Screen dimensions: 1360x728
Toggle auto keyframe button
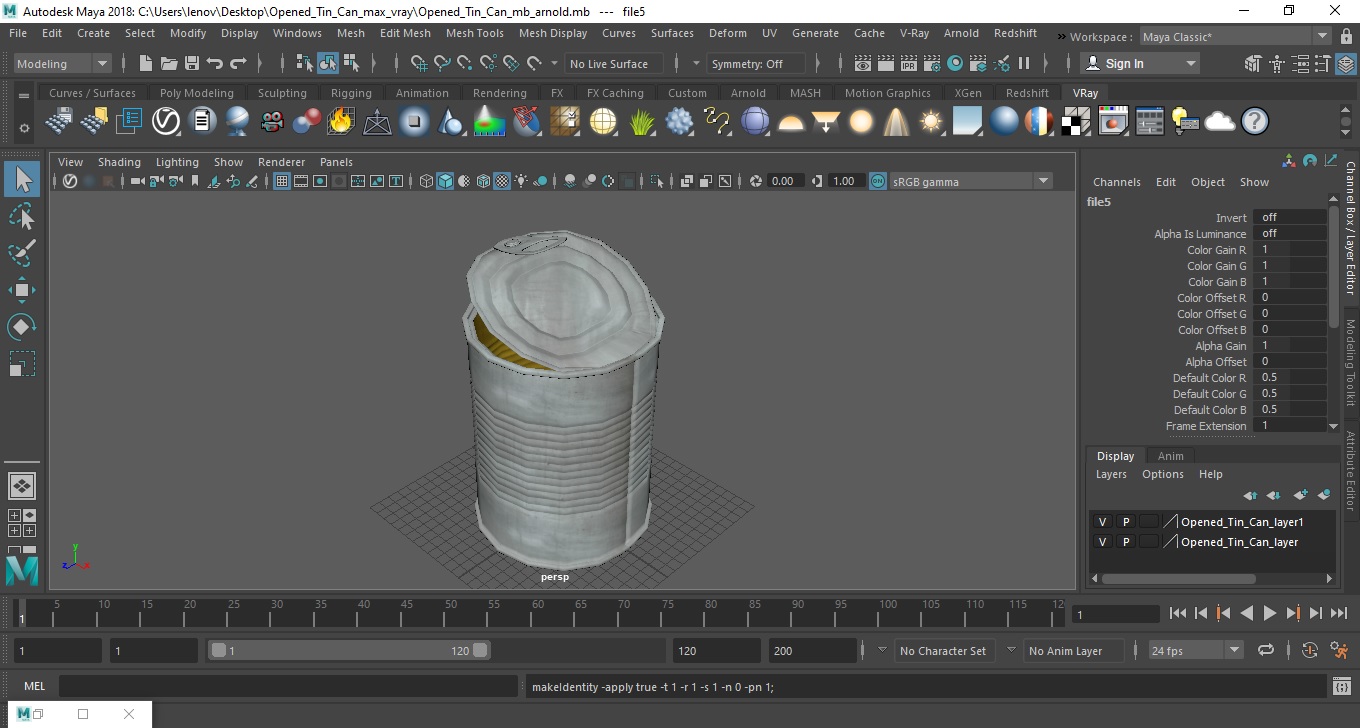1311,650
